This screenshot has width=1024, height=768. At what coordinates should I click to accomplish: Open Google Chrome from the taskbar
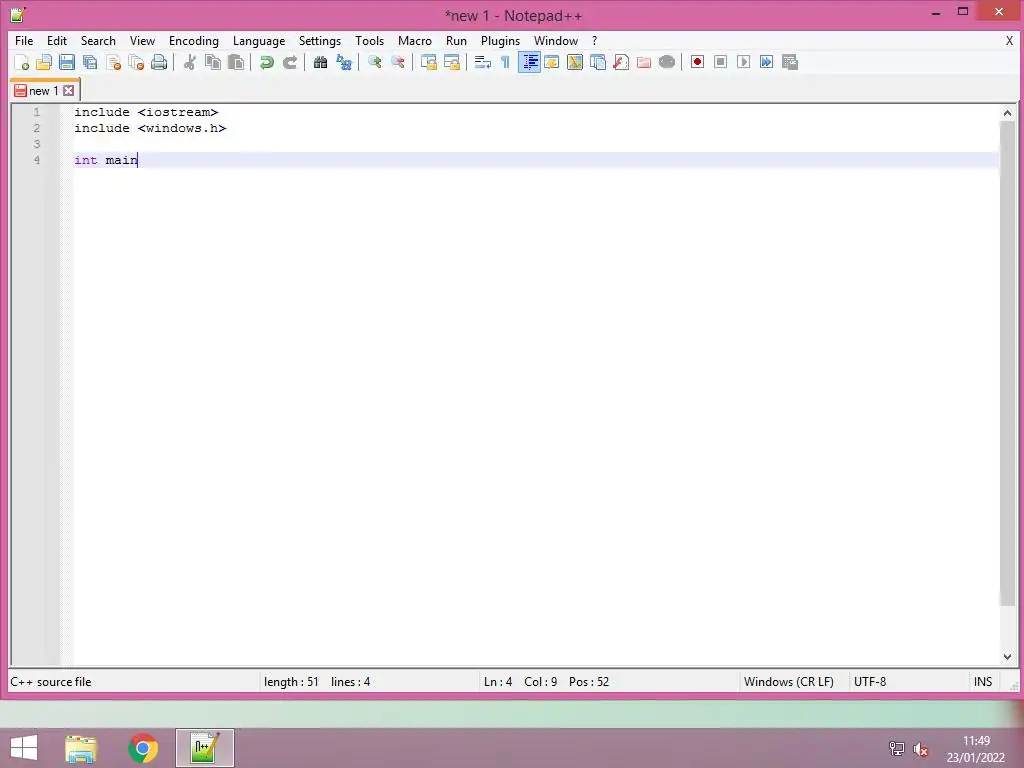[x=143, y=748]
